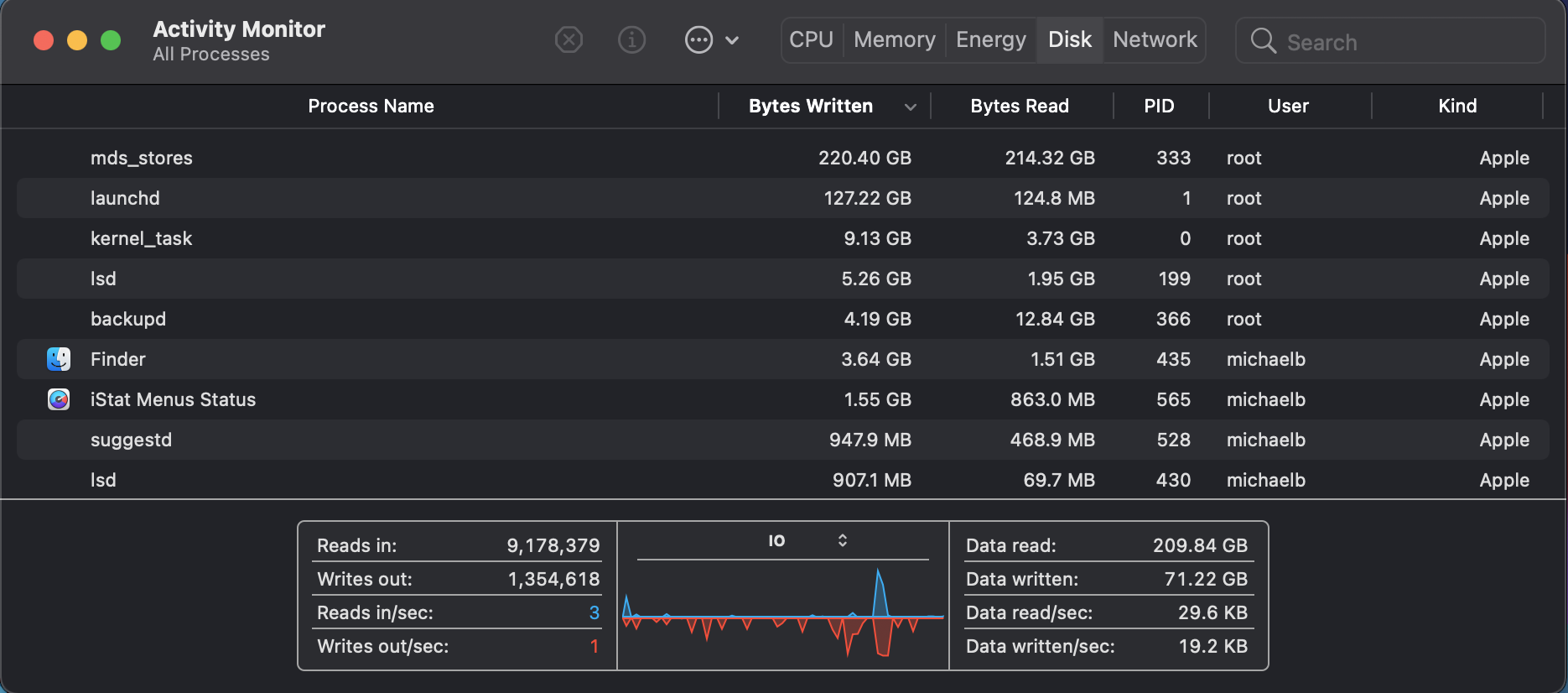Switch to the CPU tab
This screenshot has width=1568, height=693.
pyautogui.click(x=811, y=39)
